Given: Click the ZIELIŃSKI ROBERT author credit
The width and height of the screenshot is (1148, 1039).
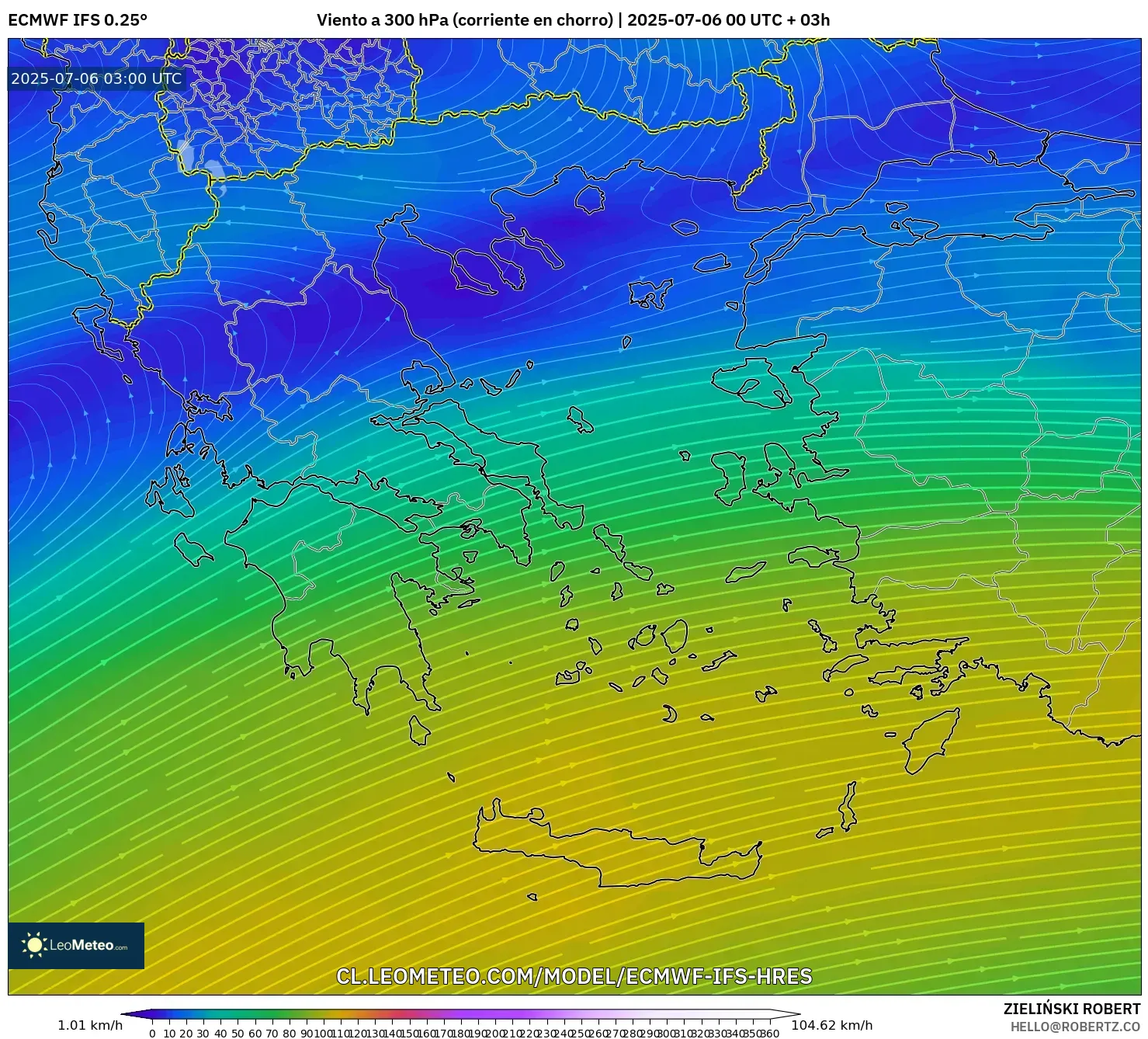Looking at the screenshot, I should 1072,1009.
